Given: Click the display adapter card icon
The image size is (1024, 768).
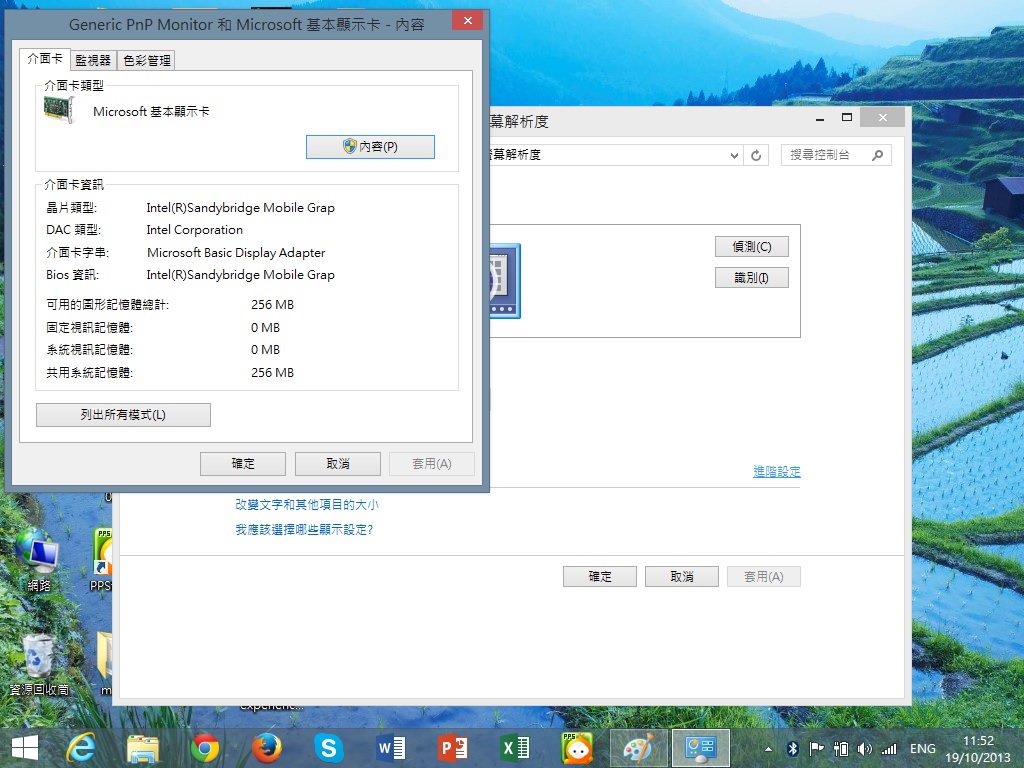Looking at the screenshot, I should tap(59, 110).
